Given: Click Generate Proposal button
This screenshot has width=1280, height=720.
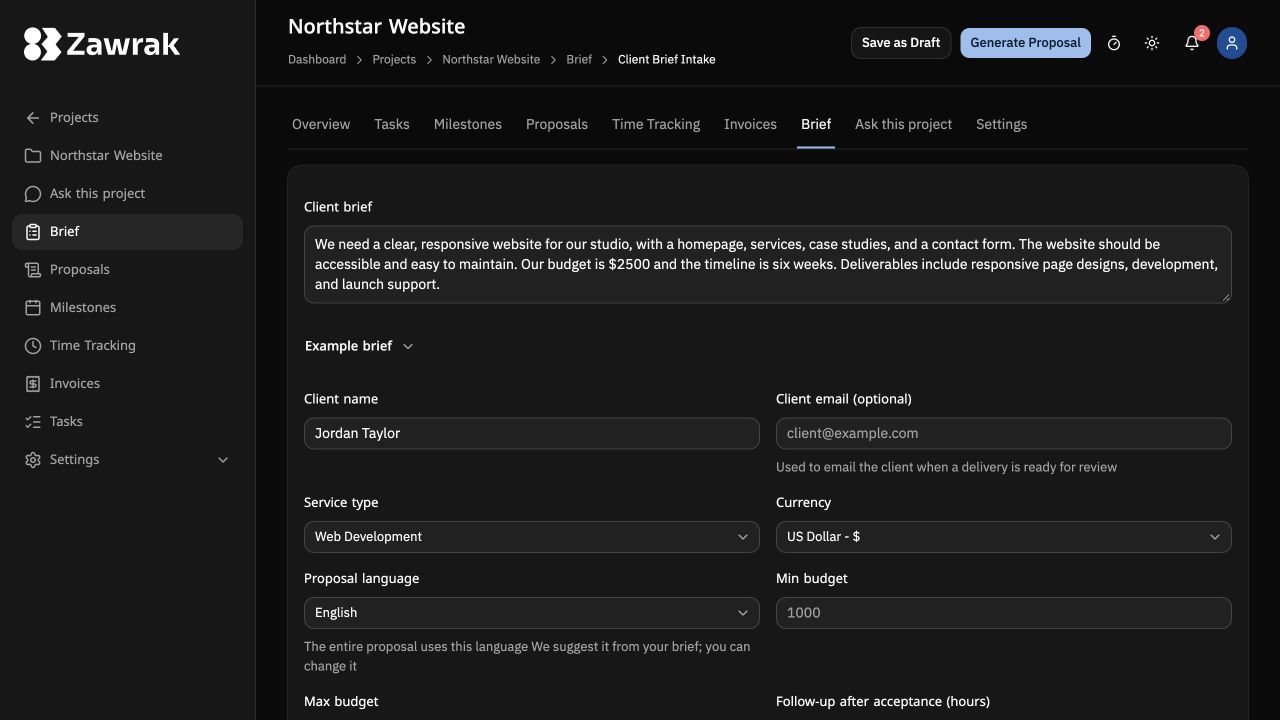Looking at the screenshot, I should pos(1026,43).
